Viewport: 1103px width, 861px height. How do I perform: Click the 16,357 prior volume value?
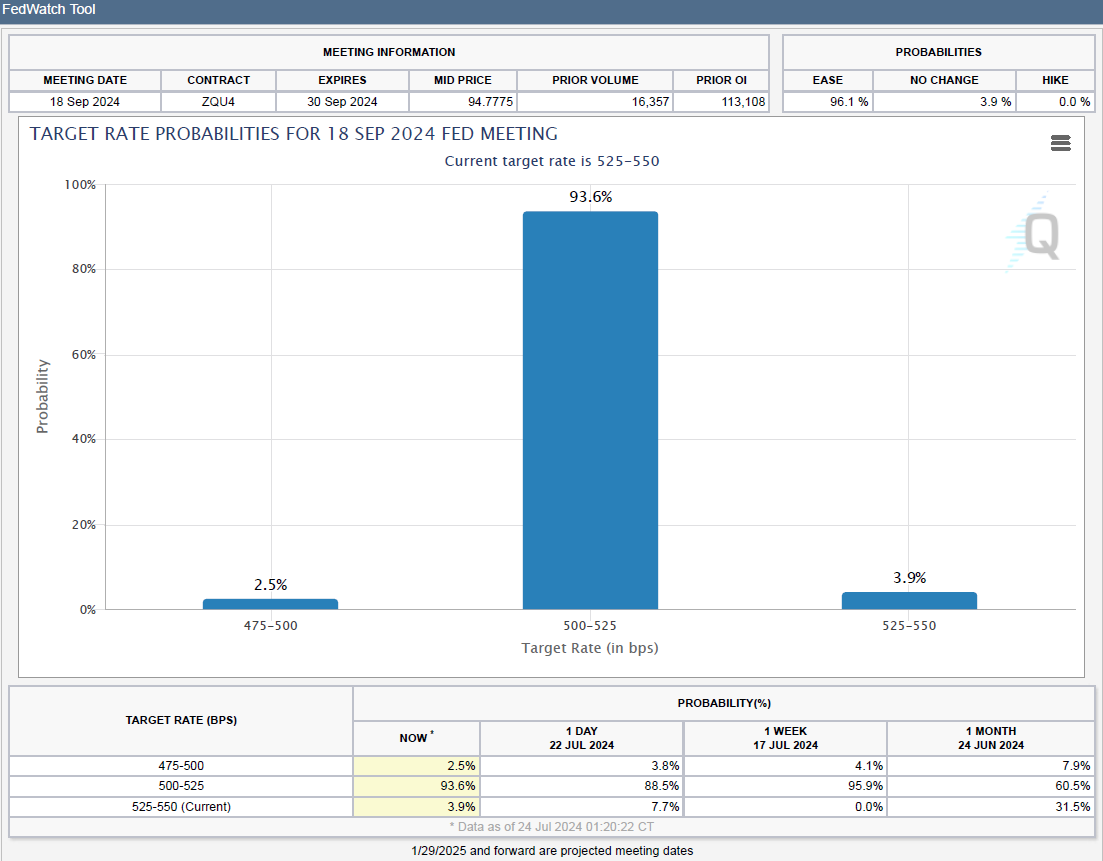click(650, 102)
